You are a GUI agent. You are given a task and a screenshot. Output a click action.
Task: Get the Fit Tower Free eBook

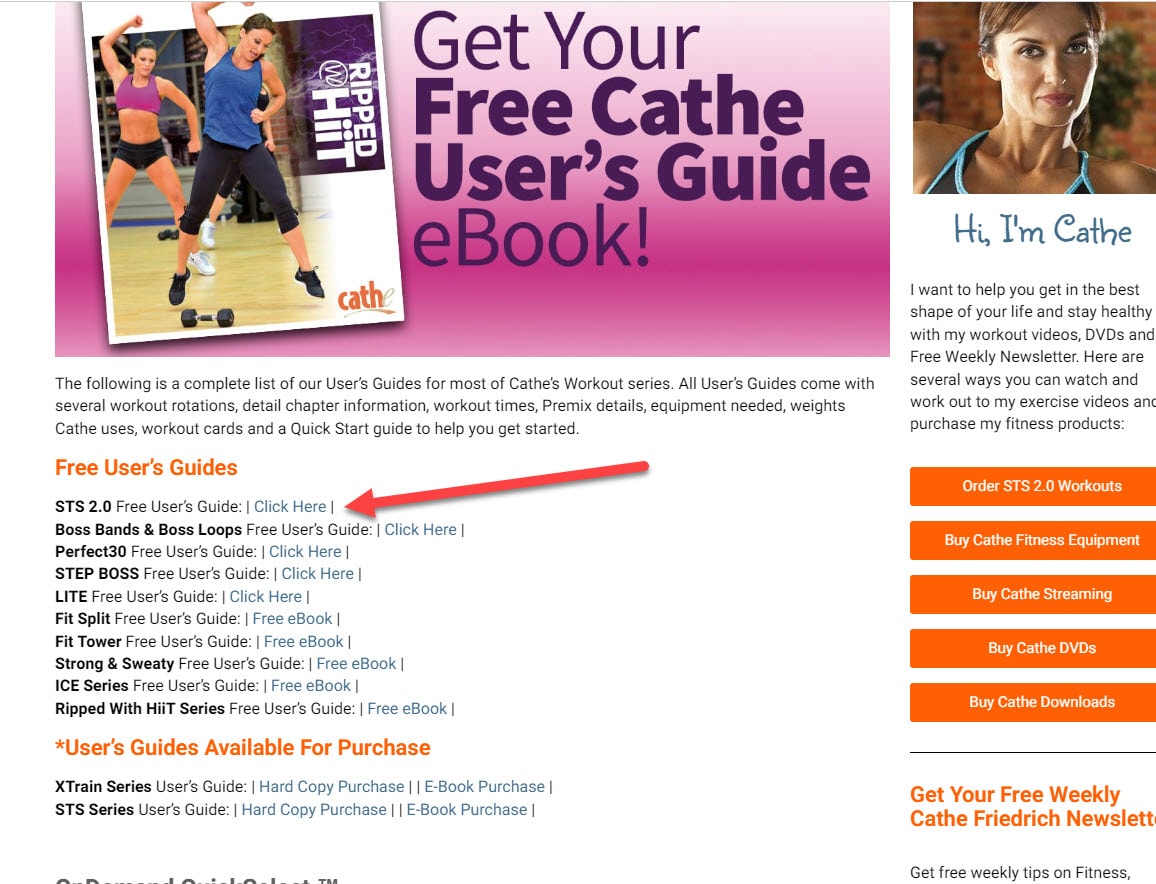coord(303,641)
